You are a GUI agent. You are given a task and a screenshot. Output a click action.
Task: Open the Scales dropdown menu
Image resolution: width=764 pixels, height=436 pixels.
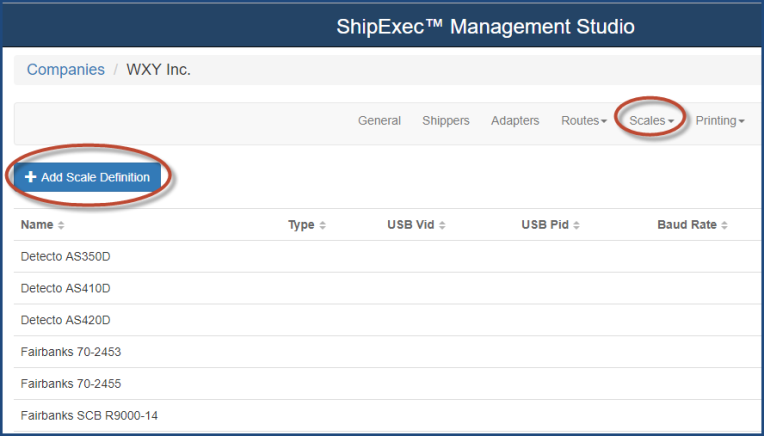point(651,121)
